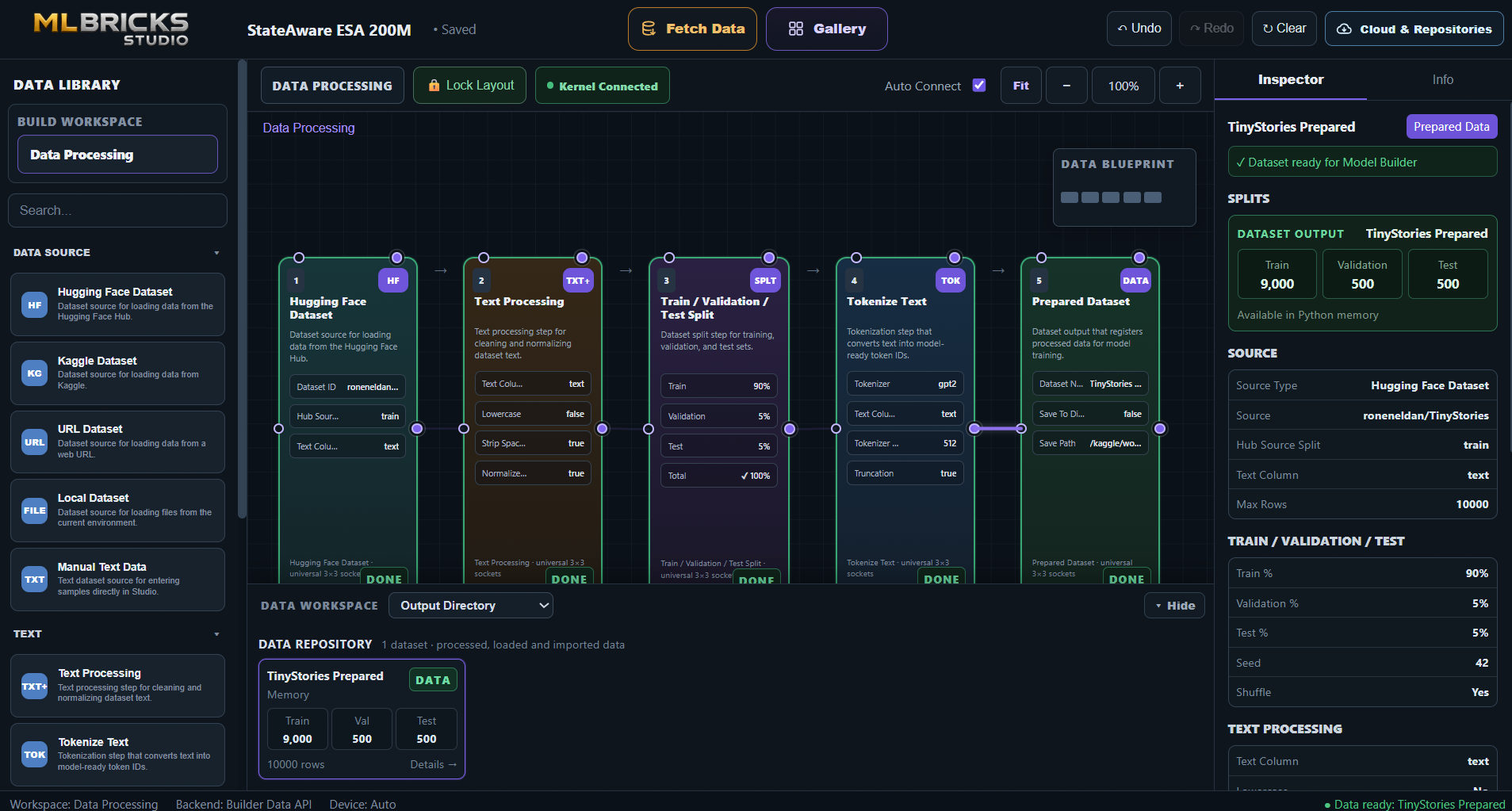
Task: Click the TOK badge on Tokenize Text node
Action: point(951,281)
